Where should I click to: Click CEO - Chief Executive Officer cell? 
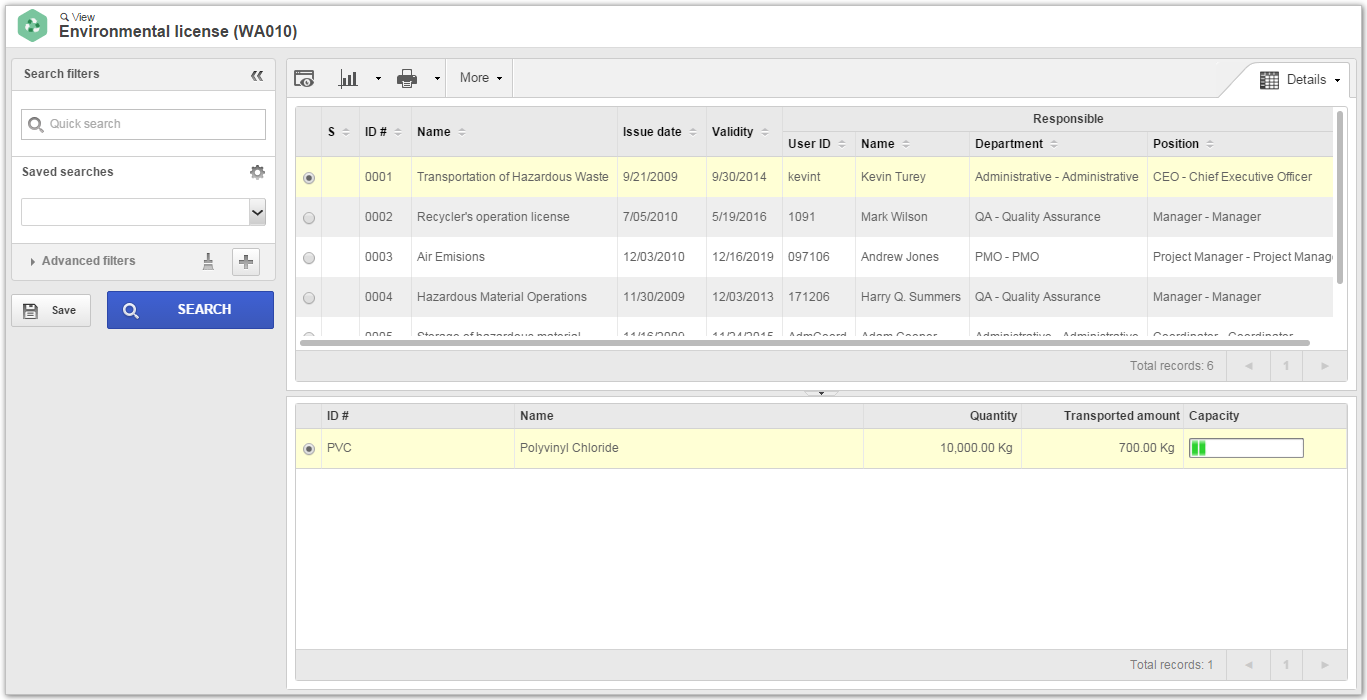coord(1241,177)
